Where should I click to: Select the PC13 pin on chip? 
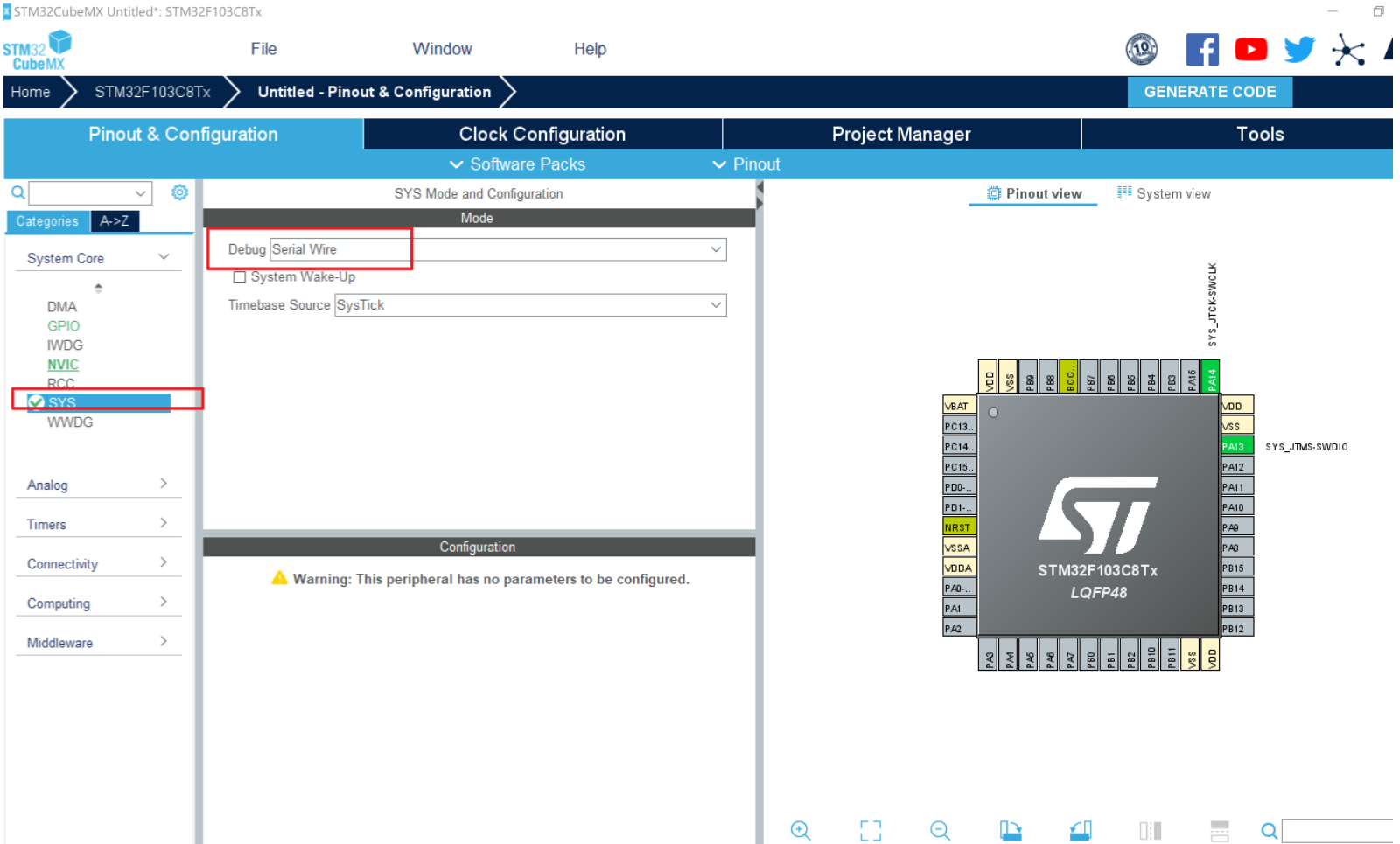coord(959,426)
